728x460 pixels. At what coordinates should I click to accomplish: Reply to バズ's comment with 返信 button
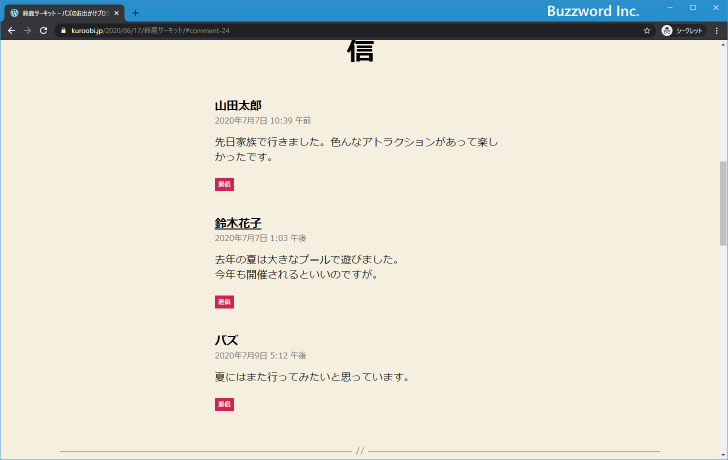(224, 404)
